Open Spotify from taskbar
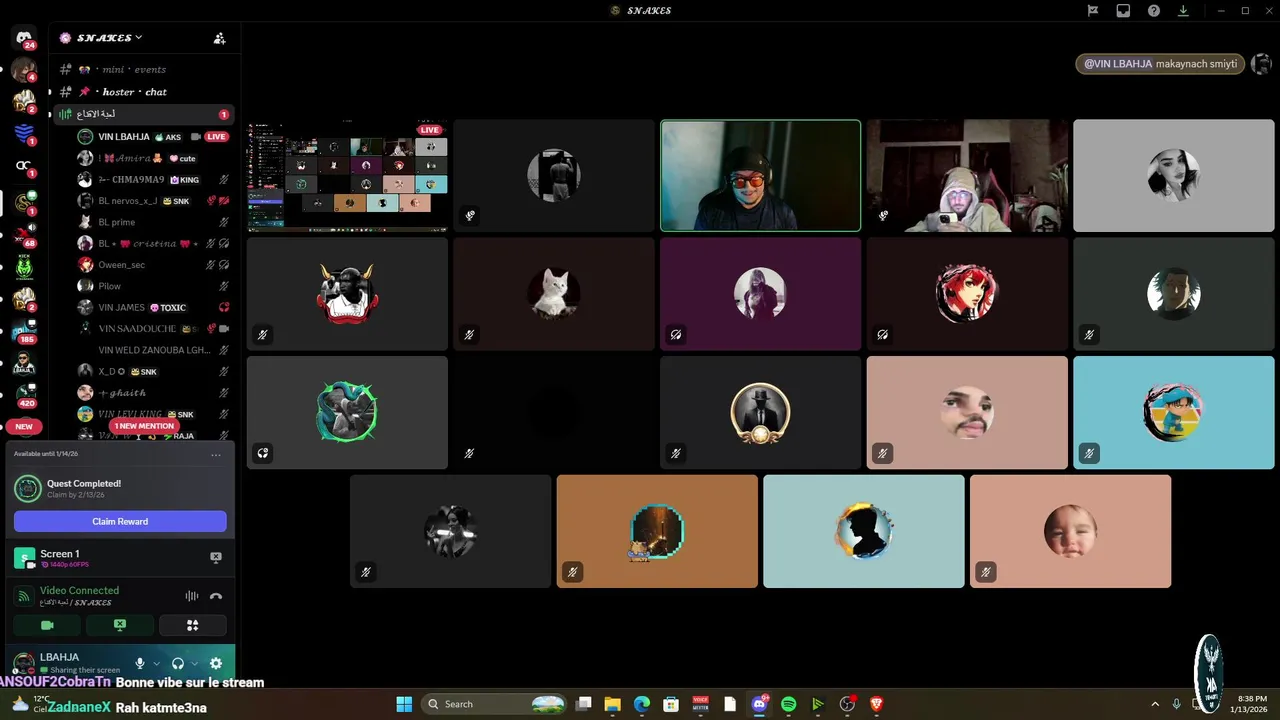 [788, 704]
